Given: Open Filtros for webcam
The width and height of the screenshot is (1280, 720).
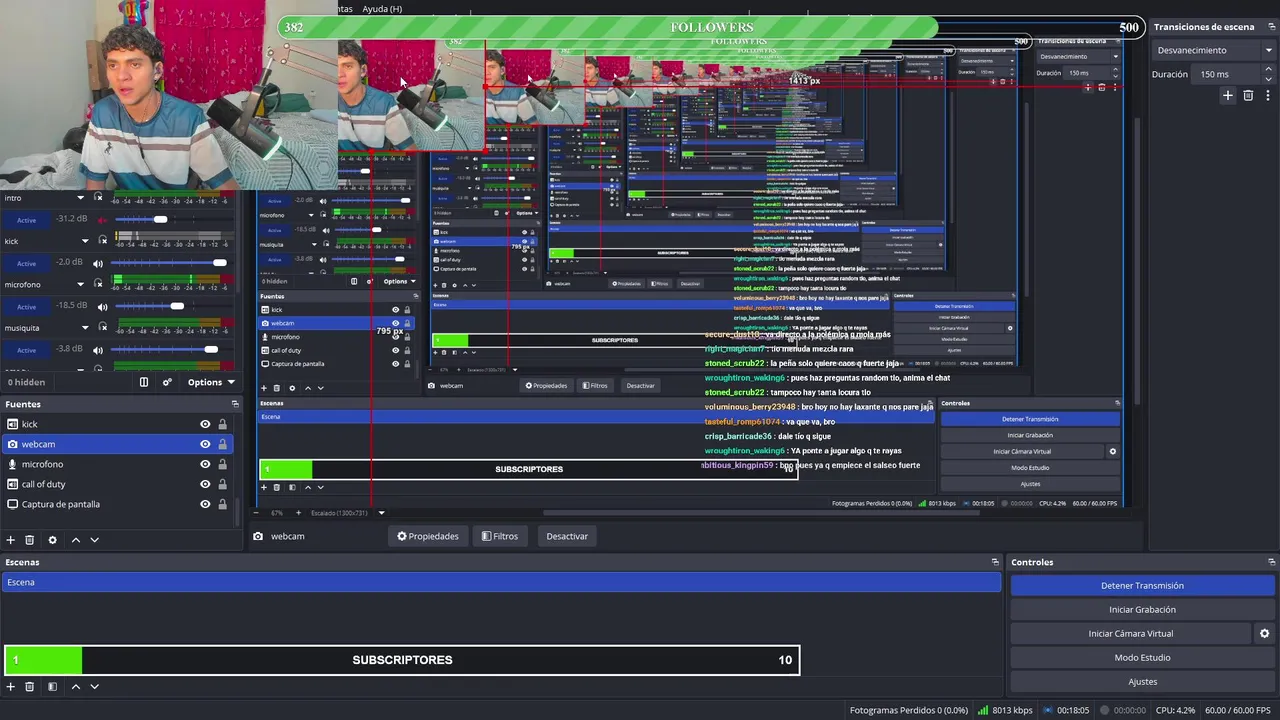Looking at the screenshot, I should point(500,536).
